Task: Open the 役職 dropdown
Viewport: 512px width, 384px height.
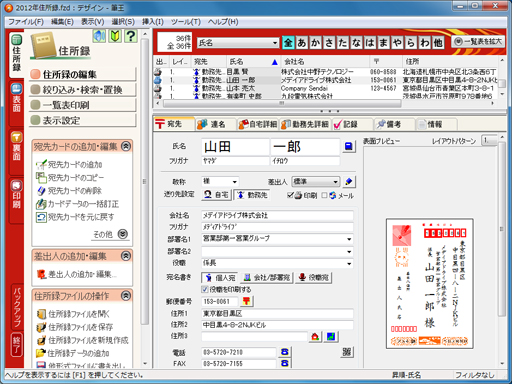Action: coord(349,264)
